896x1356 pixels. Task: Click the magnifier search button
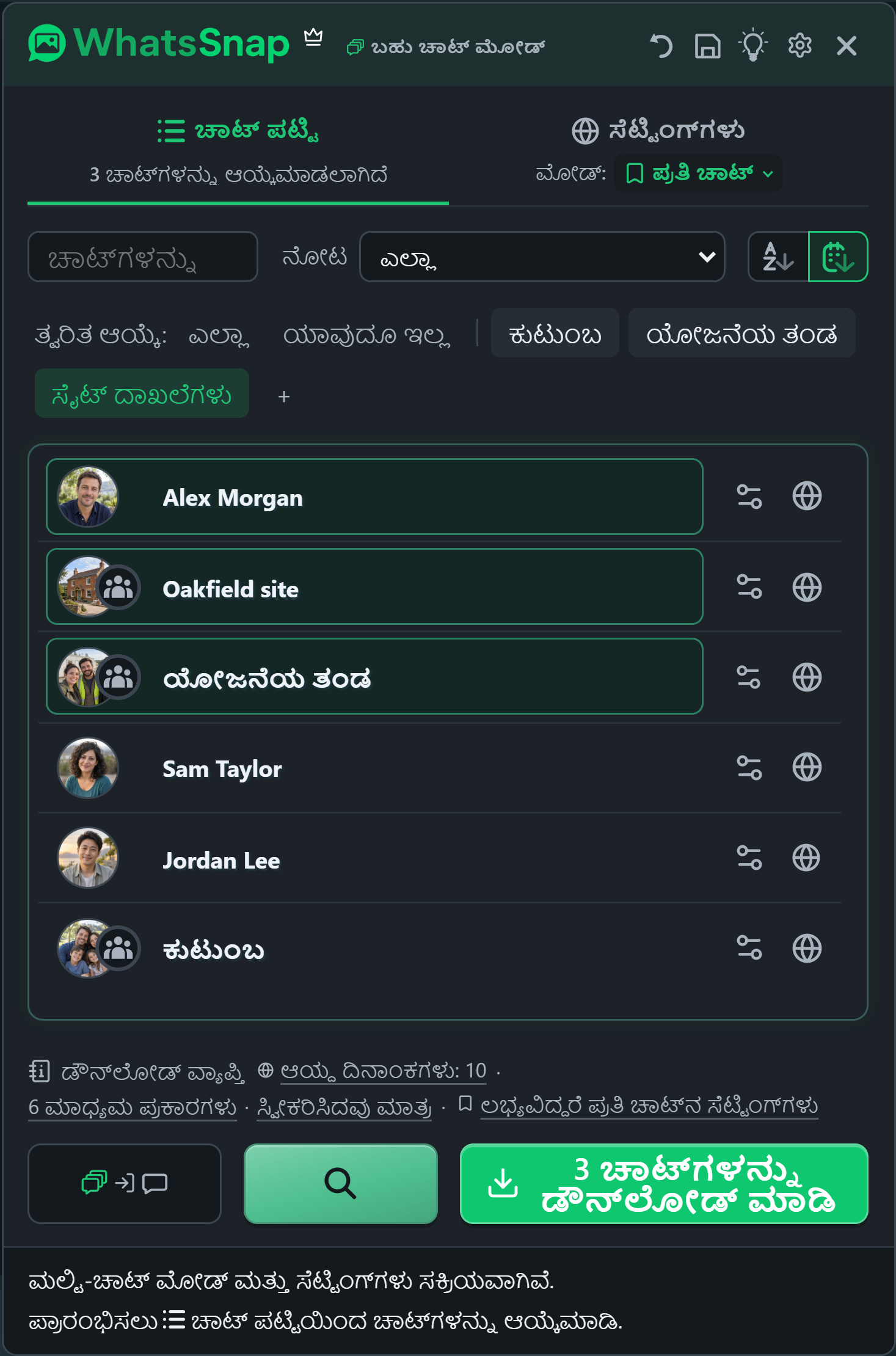341,1184
